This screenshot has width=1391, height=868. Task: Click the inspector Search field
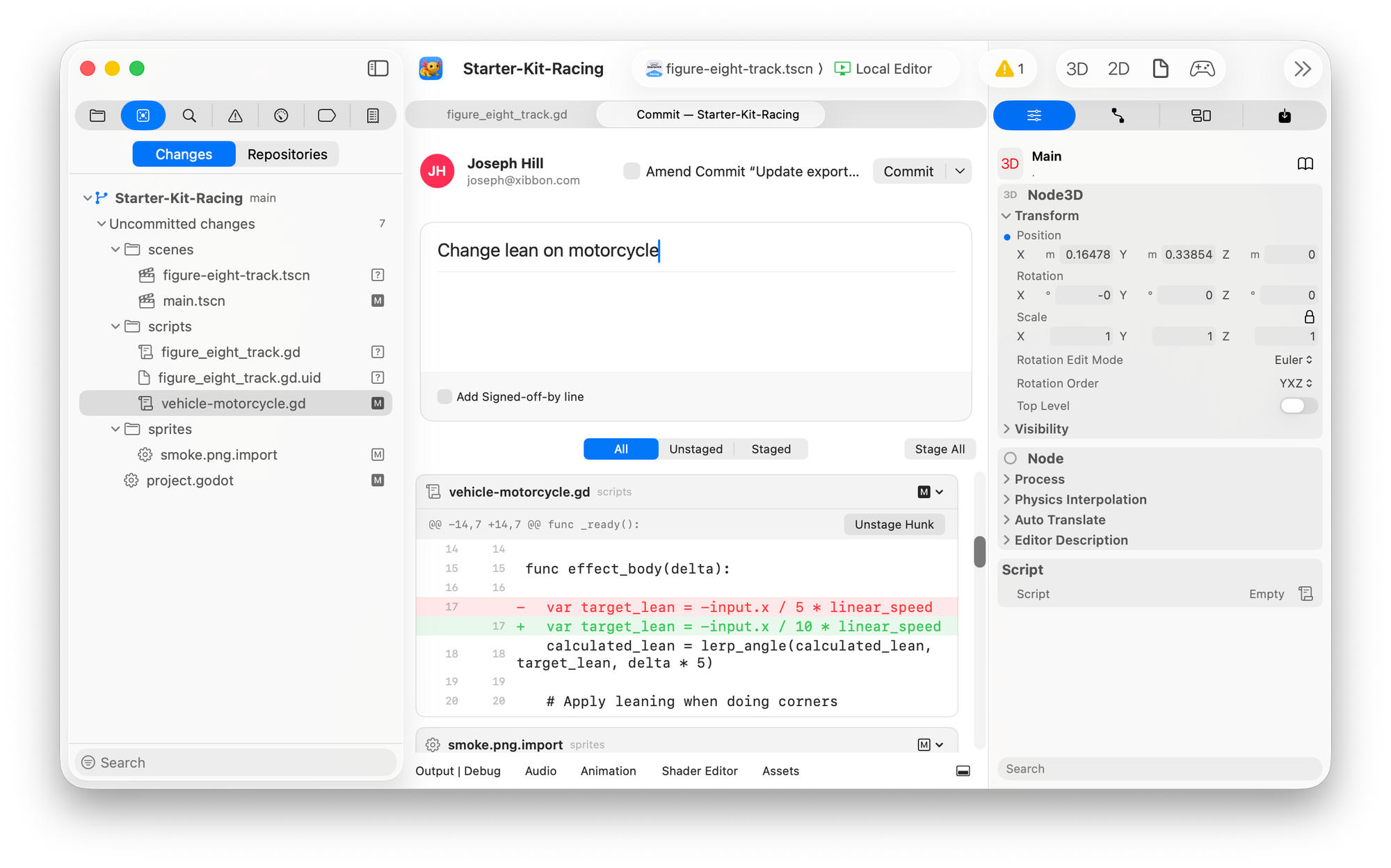(1159, 769)
